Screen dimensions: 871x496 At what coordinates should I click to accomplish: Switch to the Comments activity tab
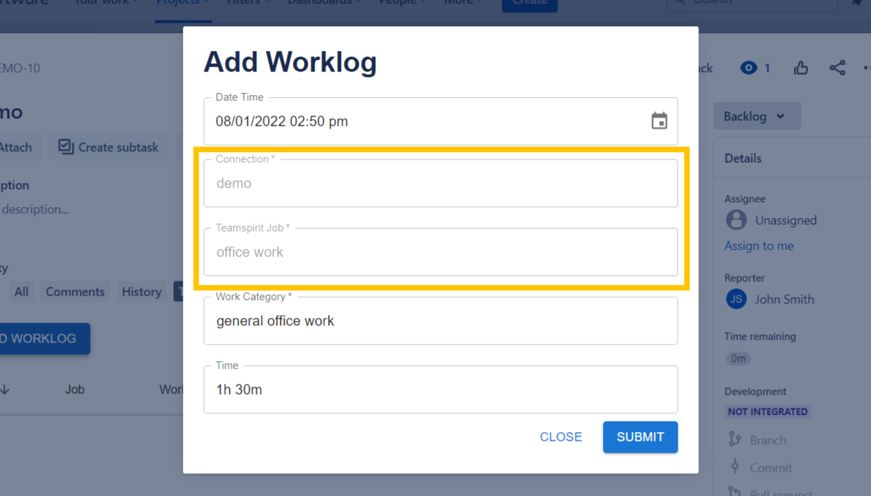pyautogui.click(x=75, y=292)
